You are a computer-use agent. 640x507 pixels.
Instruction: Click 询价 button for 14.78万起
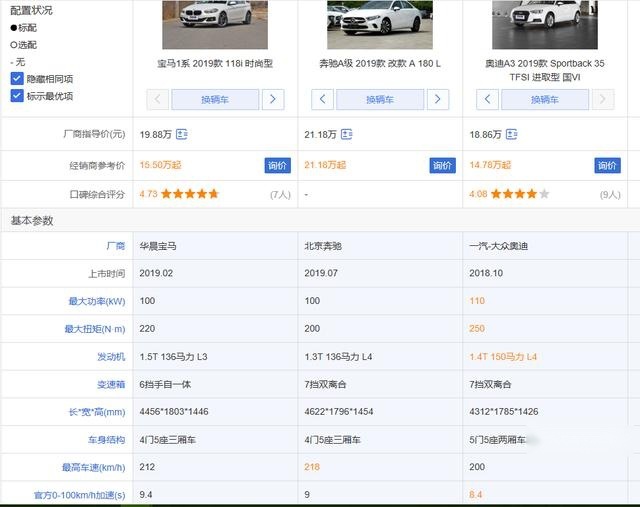607,165
